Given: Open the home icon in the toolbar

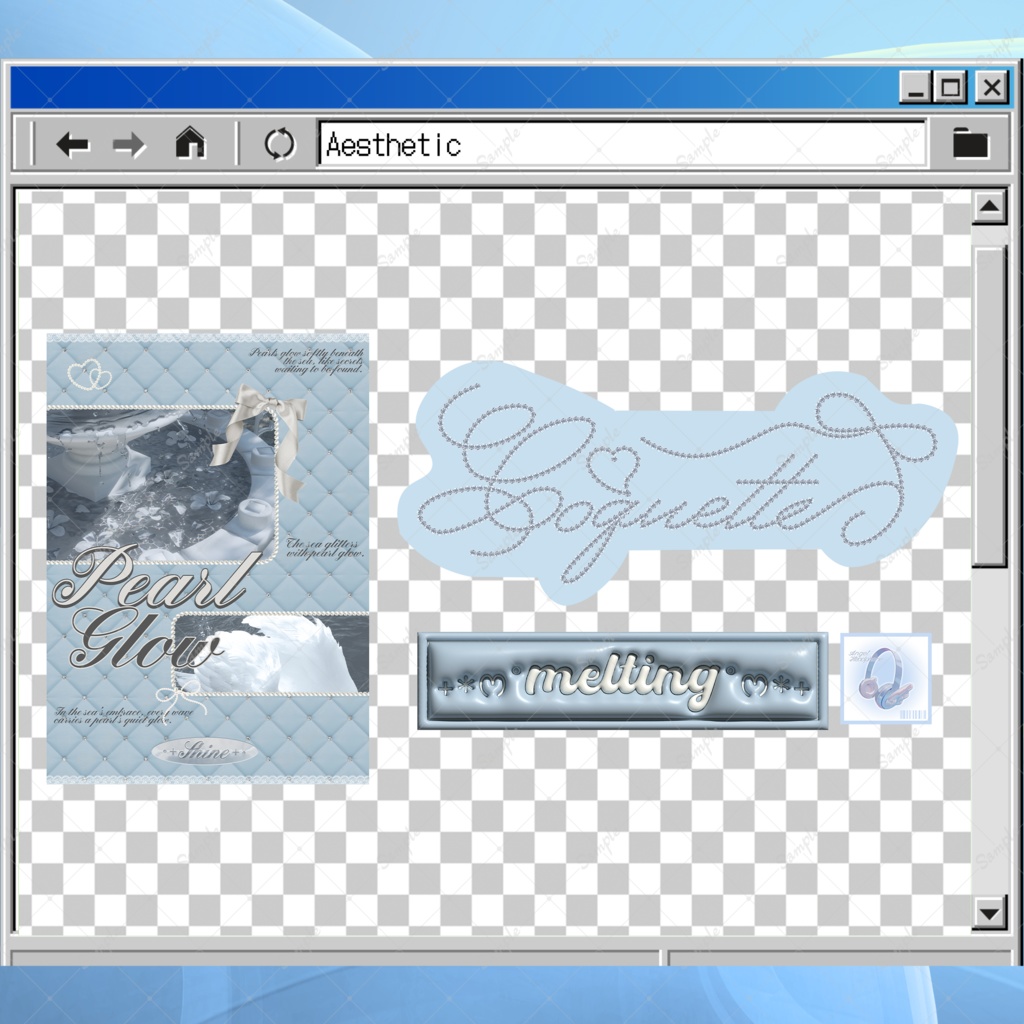Looking at the screenshot, I should point(190,142).
